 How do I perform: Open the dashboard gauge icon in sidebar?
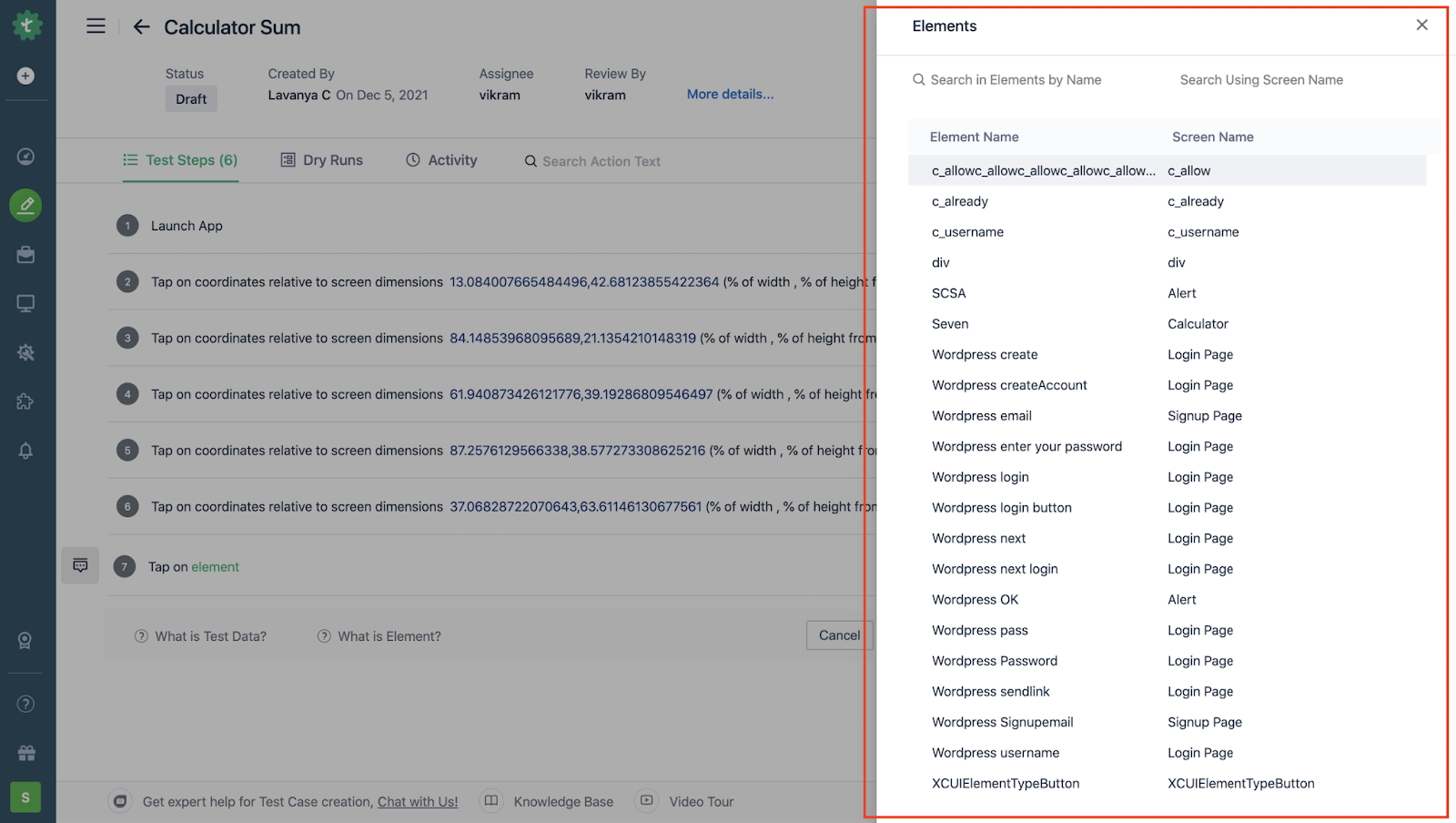click(26, 157)
